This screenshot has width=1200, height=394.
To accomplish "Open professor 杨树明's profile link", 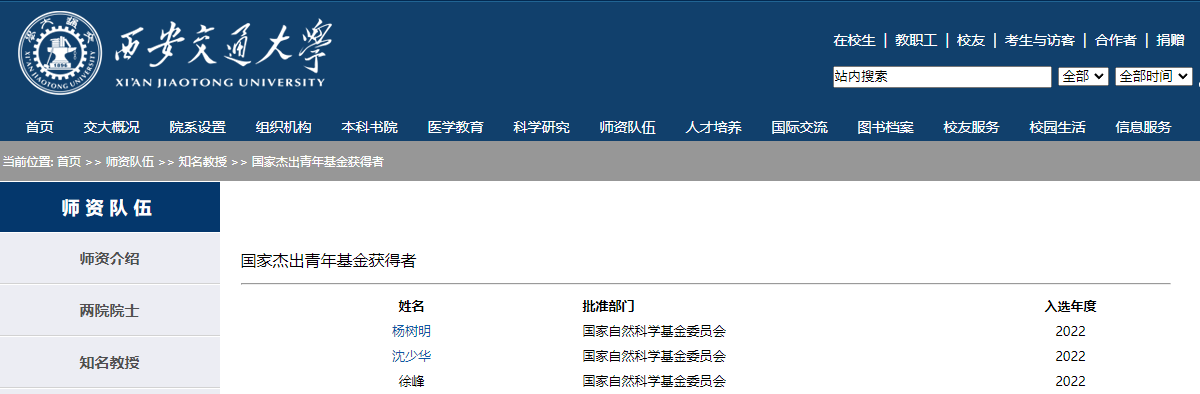I will point(412,331).
